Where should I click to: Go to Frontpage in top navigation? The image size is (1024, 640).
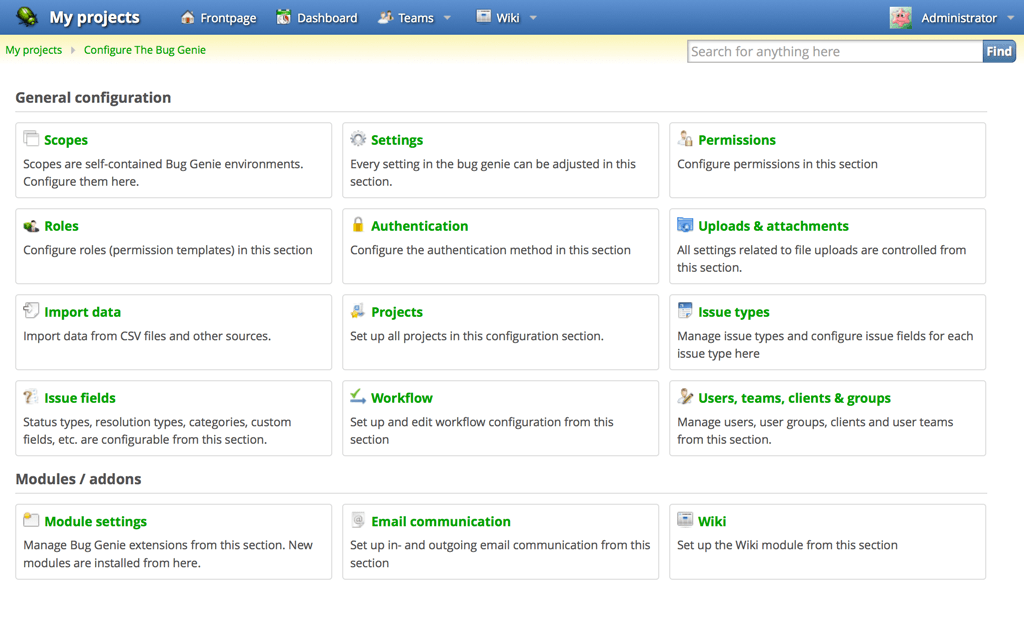218,18
